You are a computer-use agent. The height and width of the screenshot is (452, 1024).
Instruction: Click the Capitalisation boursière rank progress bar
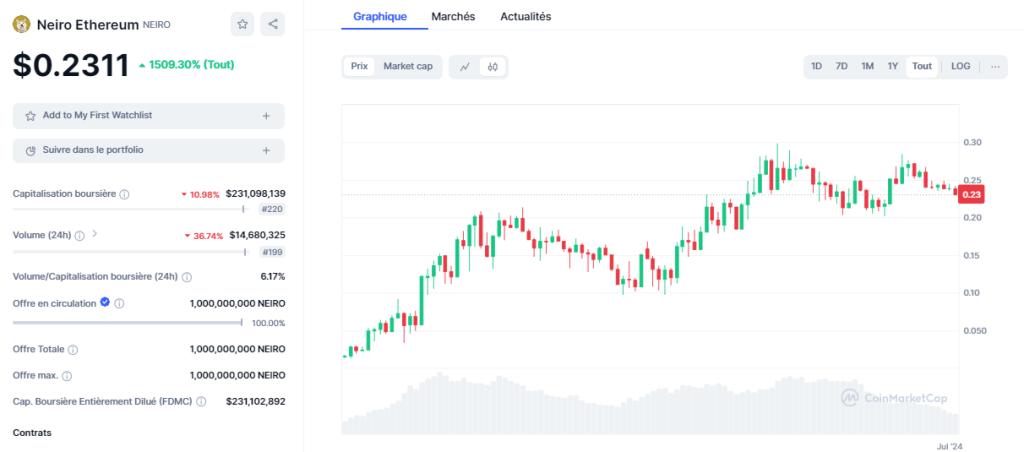tap(128, 209)
